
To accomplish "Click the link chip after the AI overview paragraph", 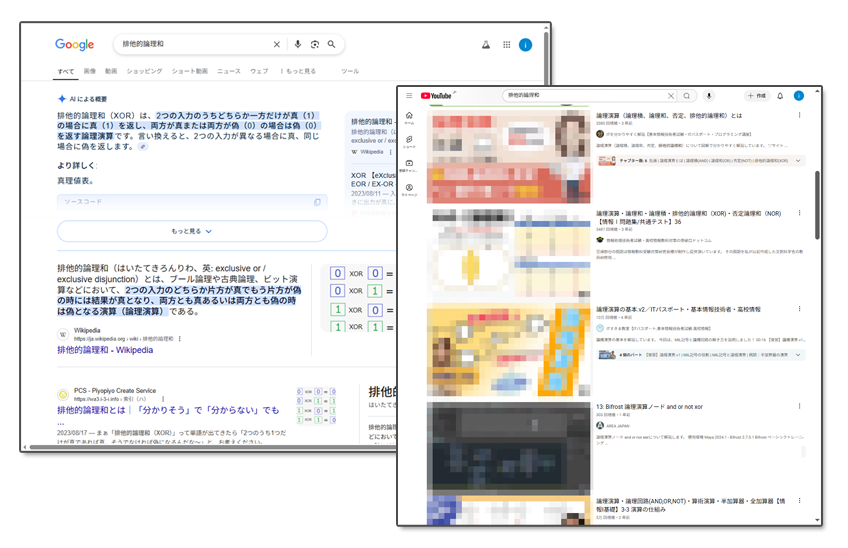I will point(143,147).
